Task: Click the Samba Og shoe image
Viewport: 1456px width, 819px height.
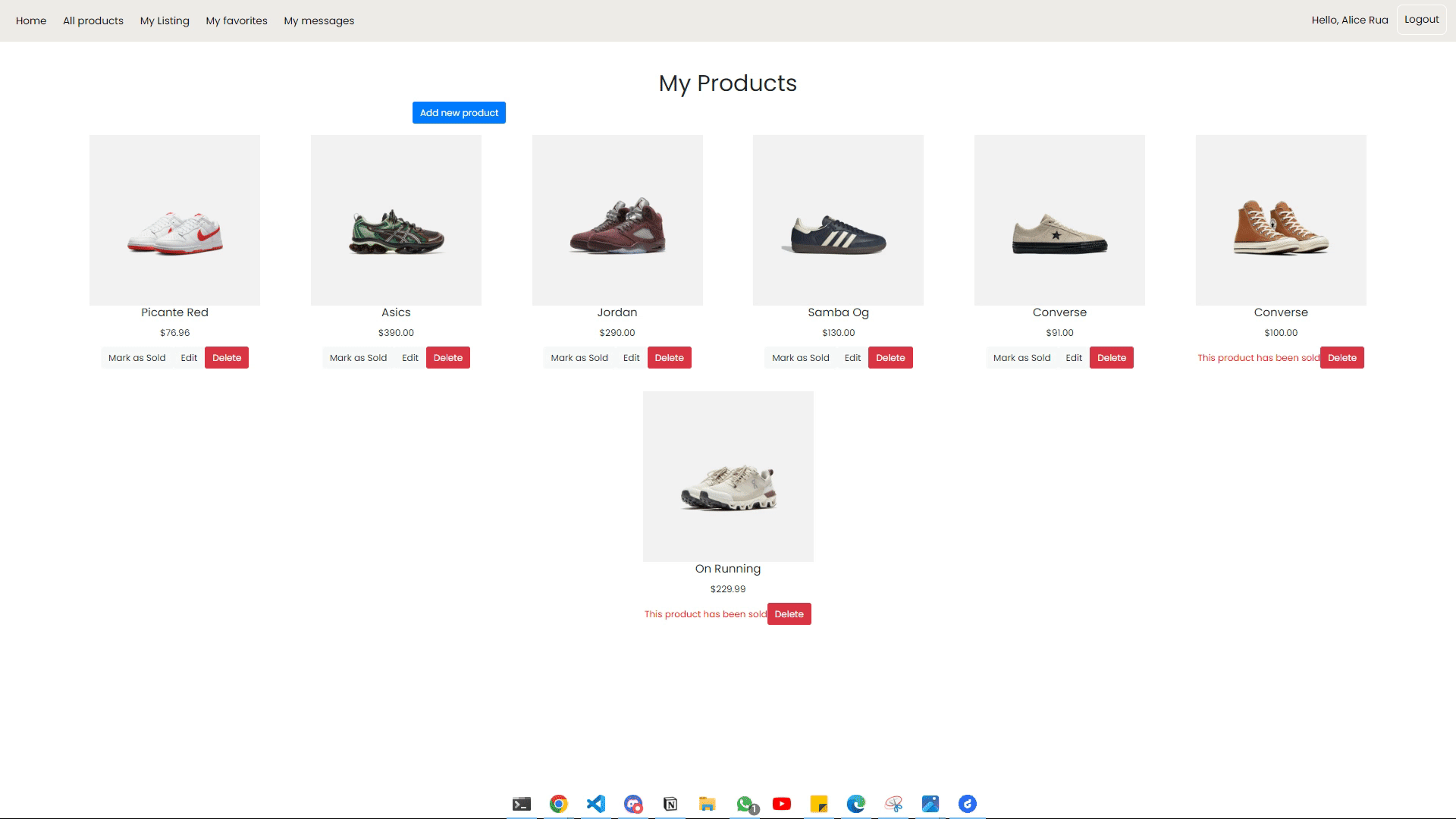Action: [x=838, y=220]
